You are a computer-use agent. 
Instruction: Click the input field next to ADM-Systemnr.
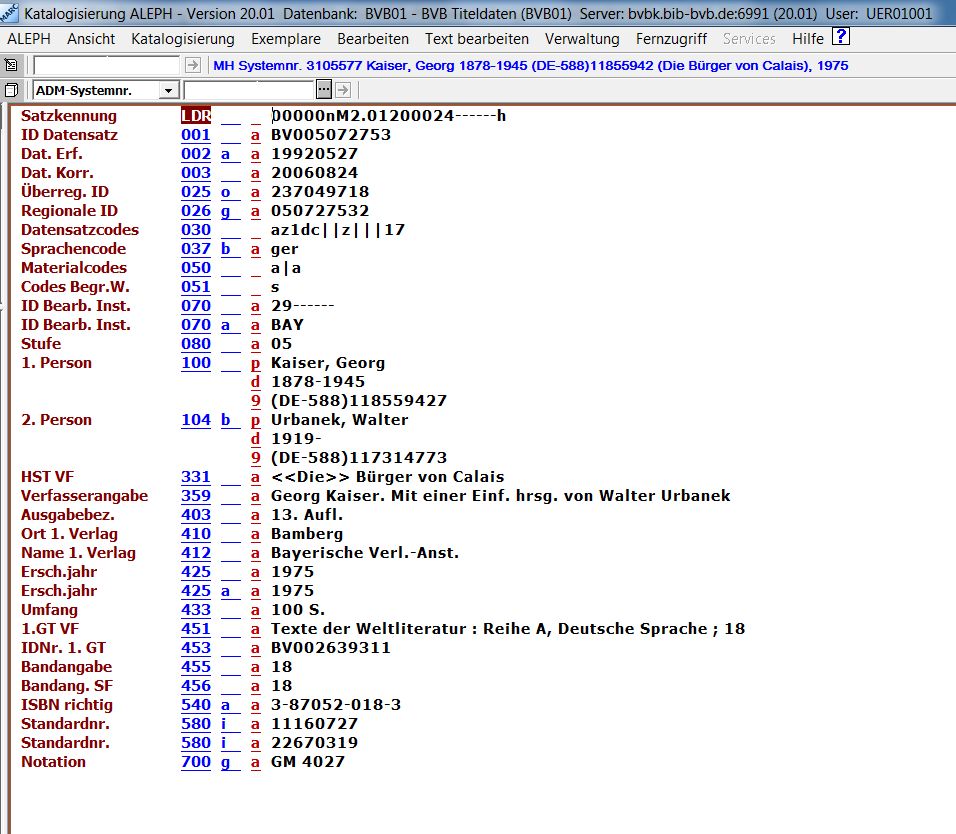[249, 90]
